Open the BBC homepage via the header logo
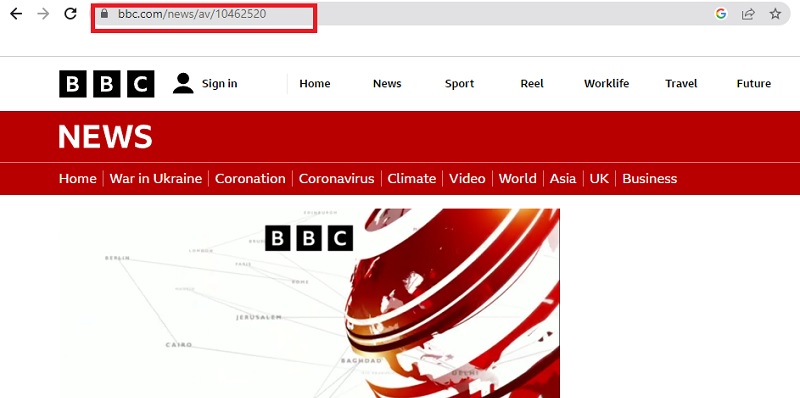 point(107,84)
